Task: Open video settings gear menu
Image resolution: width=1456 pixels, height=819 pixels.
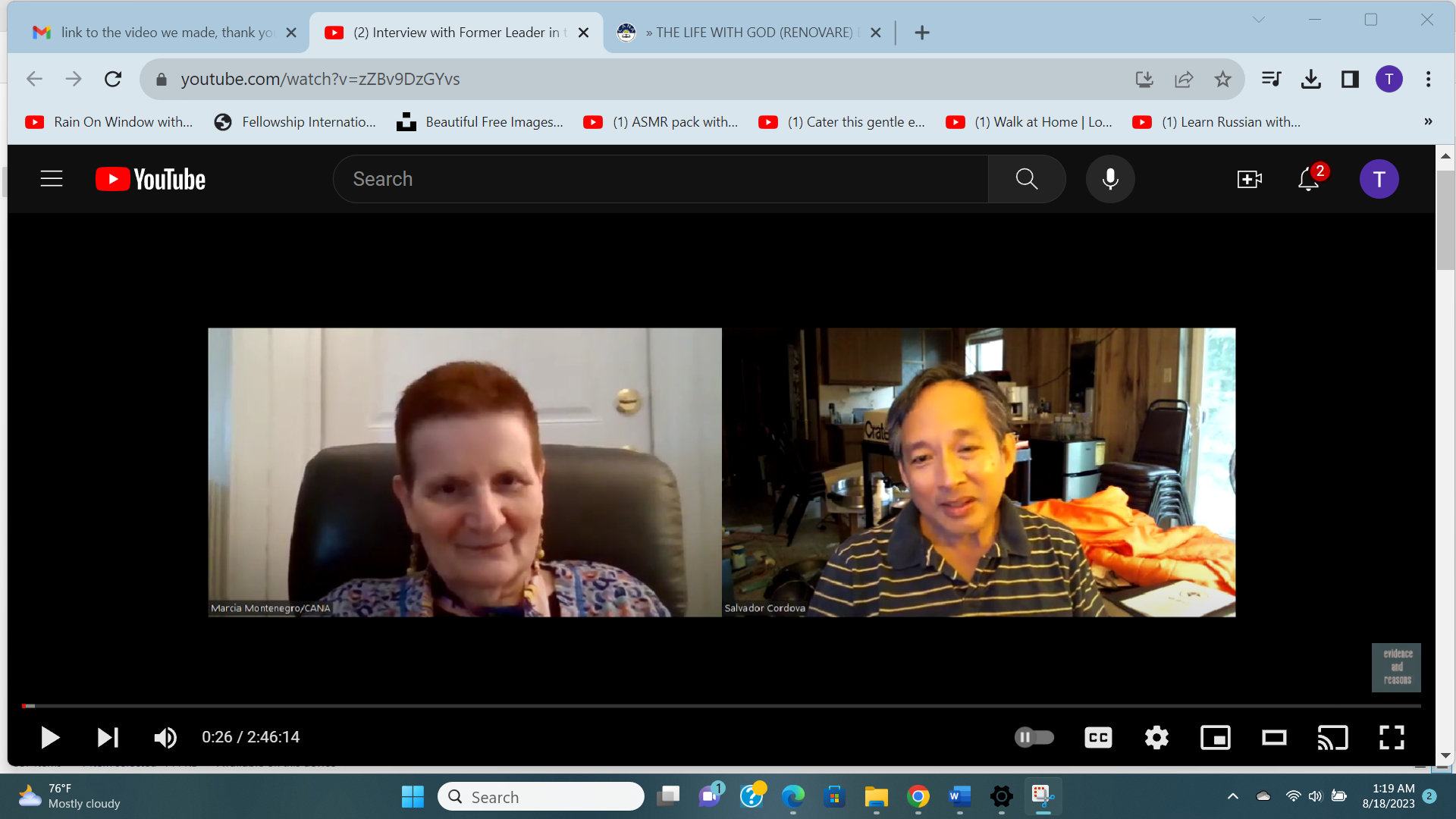Action: point(1156,737)
